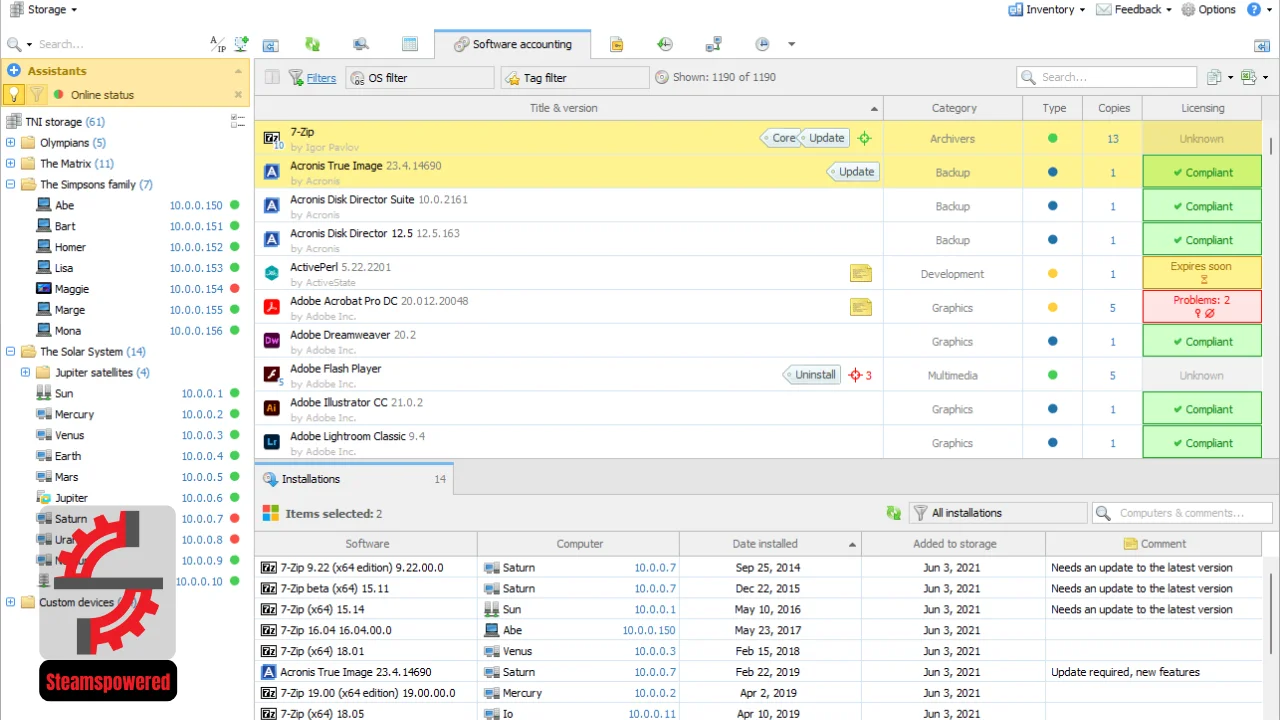Click the blue Help question mark icon
The width and height of the screenshot is (1280, 720).
coord(1254,10)
